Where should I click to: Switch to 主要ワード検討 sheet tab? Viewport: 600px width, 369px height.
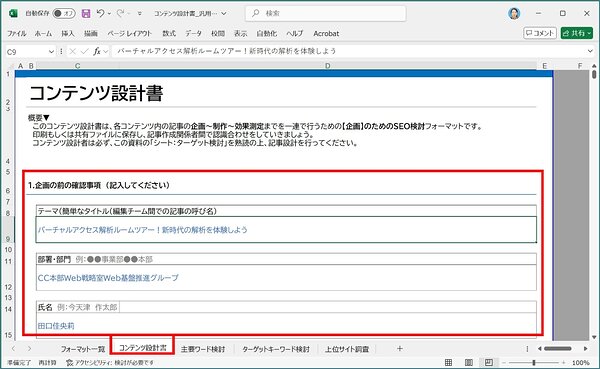point(203,349)
